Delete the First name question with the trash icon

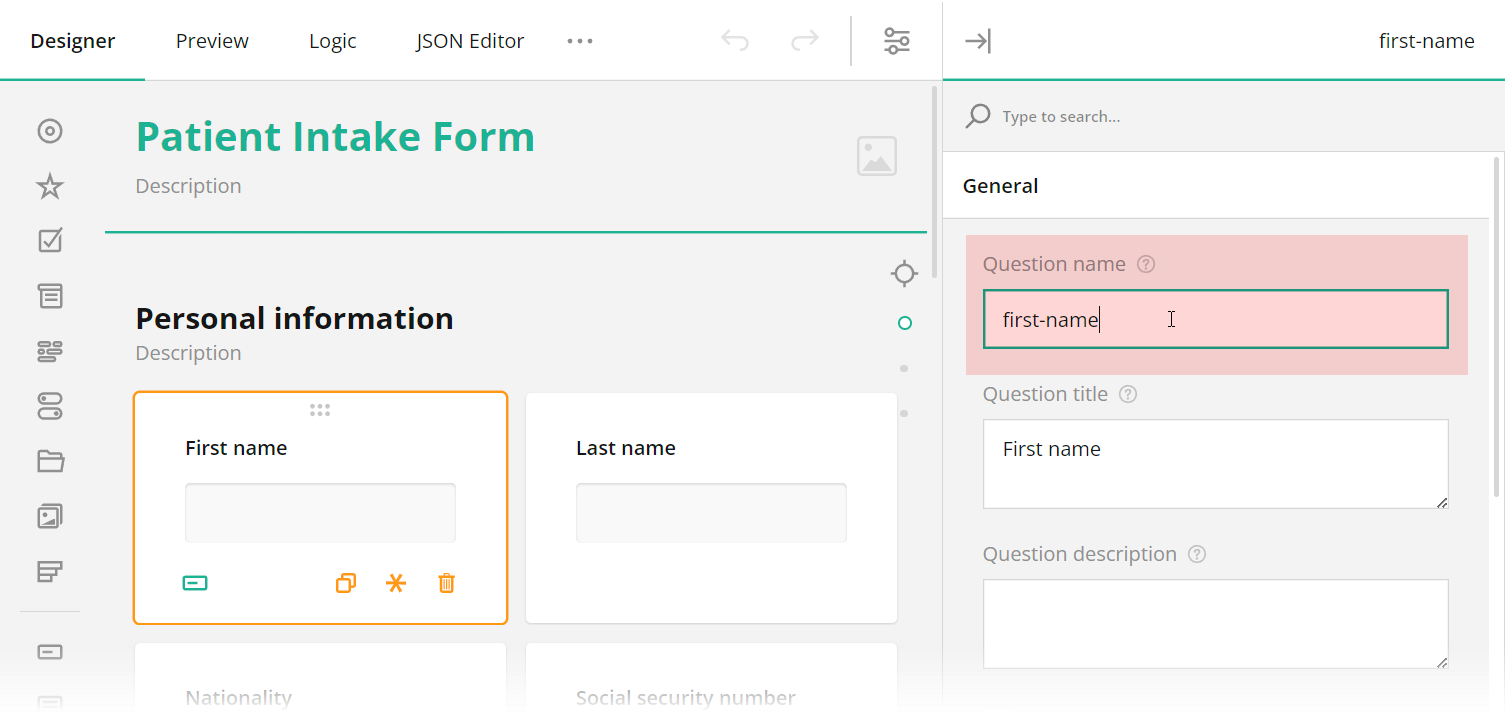pos(446,583)
